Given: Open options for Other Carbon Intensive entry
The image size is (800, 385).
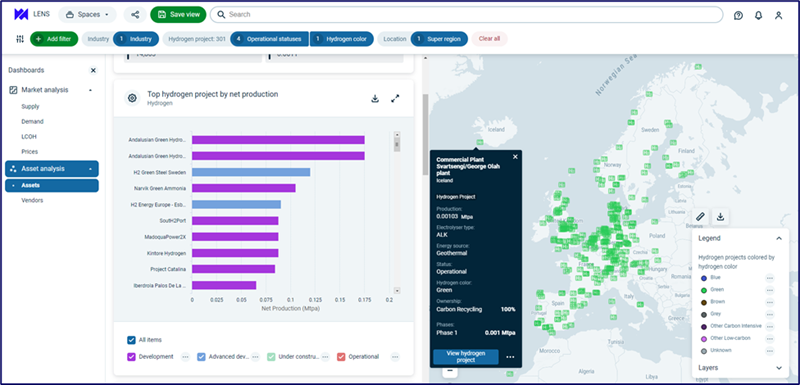Looking at the screenshot, I should (x=769, y=326).
